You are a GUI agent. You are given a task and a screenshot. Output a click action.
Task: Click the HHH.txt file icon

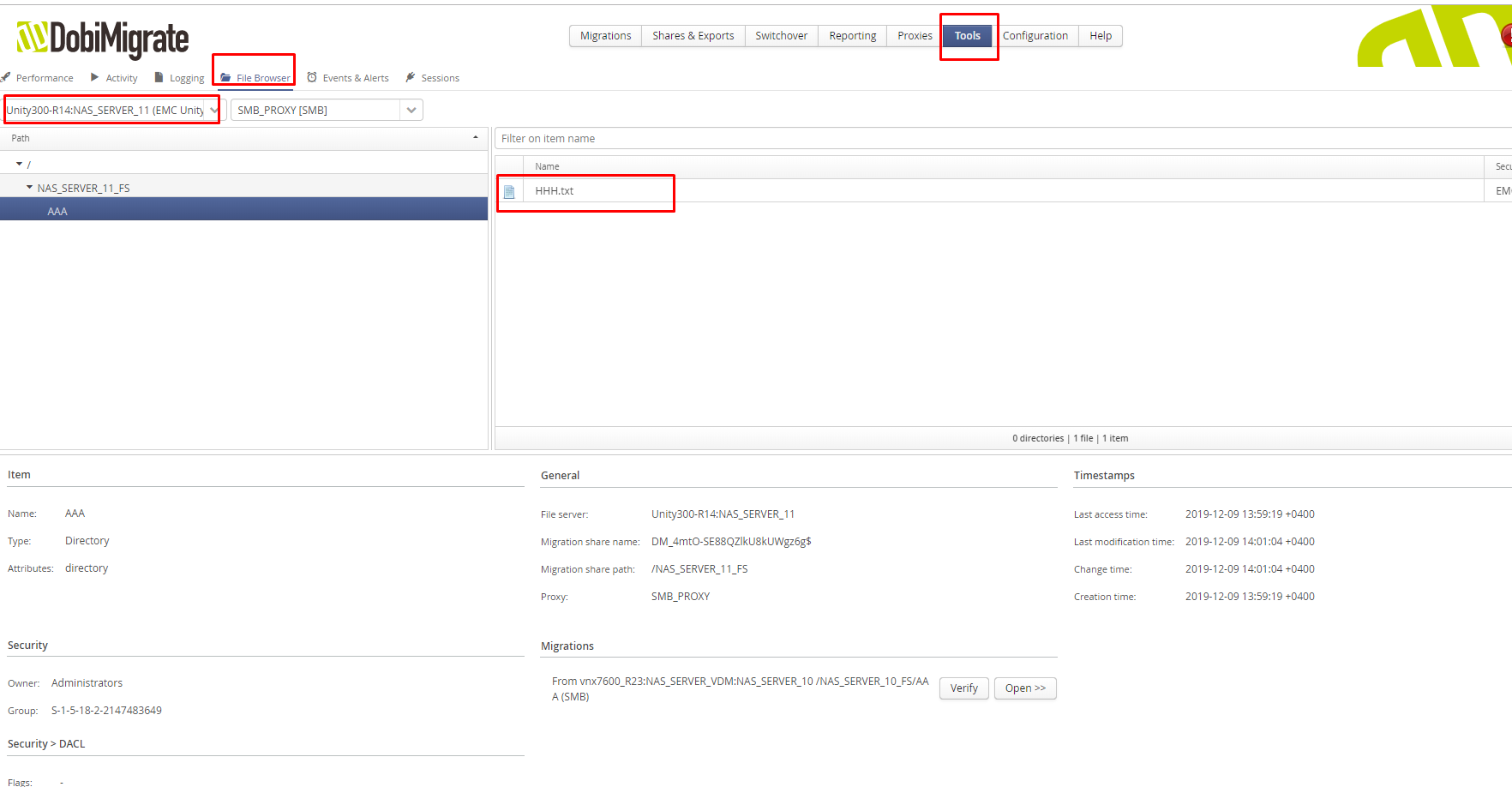coord(510,191)
